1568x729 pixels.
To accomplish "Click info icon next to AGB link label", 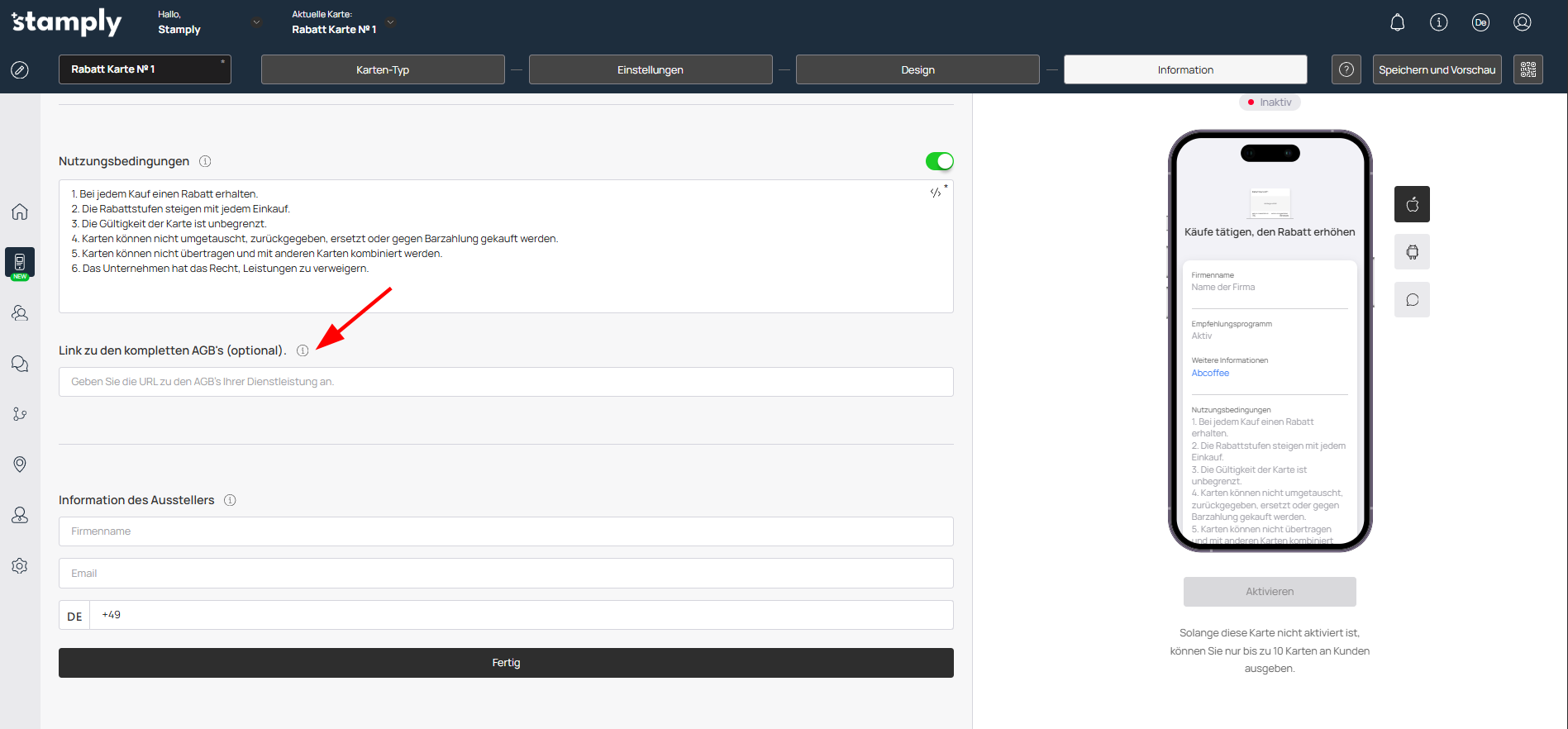I will click(303, 350).
